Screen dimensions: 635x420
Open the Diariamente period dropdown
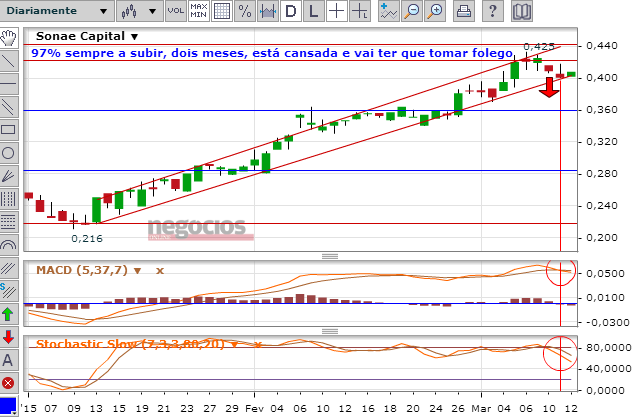pos(57,11)
